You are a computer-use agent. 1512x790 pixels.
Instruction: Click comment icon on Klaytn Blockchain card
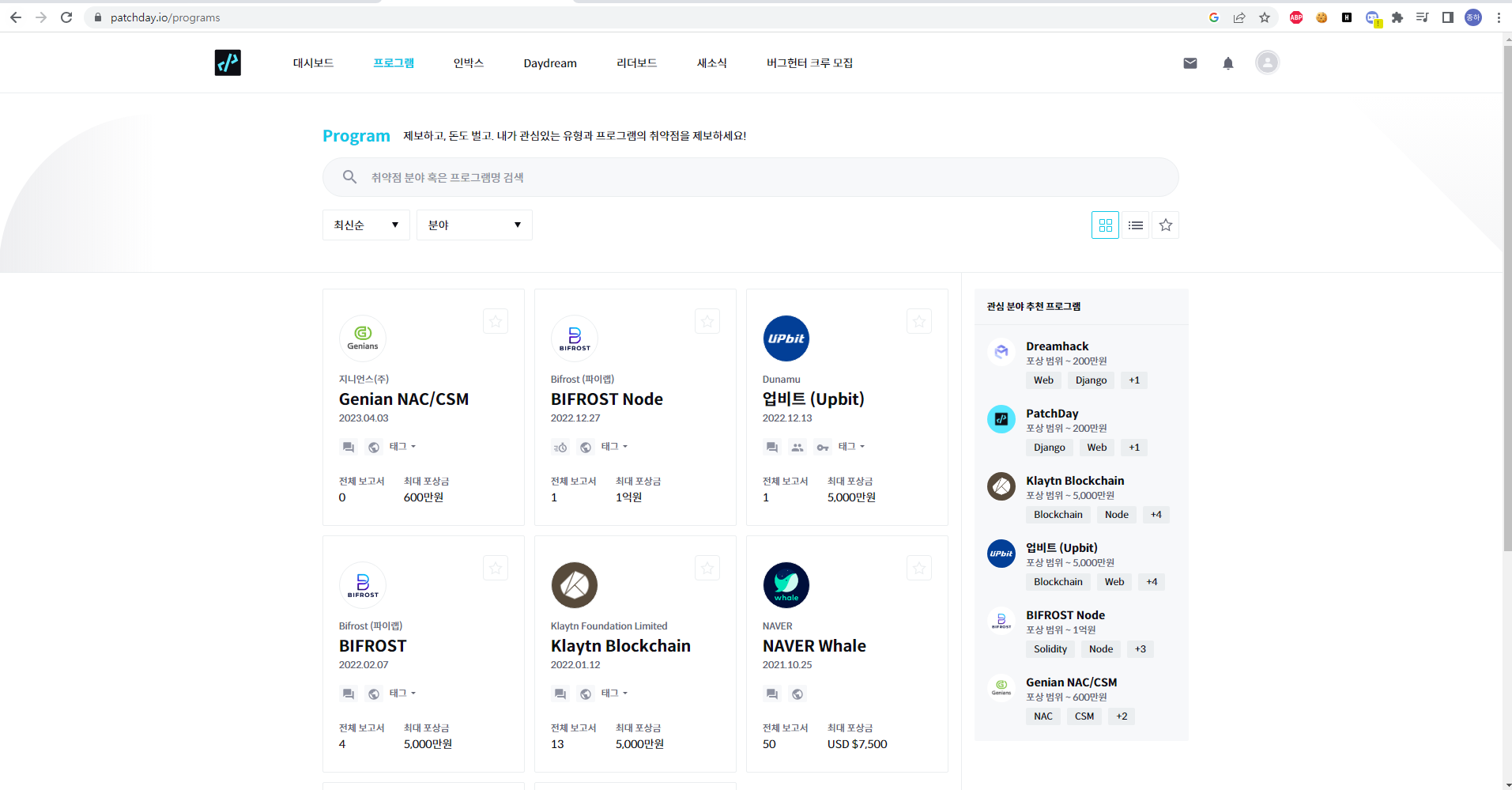tap(560, 694)
